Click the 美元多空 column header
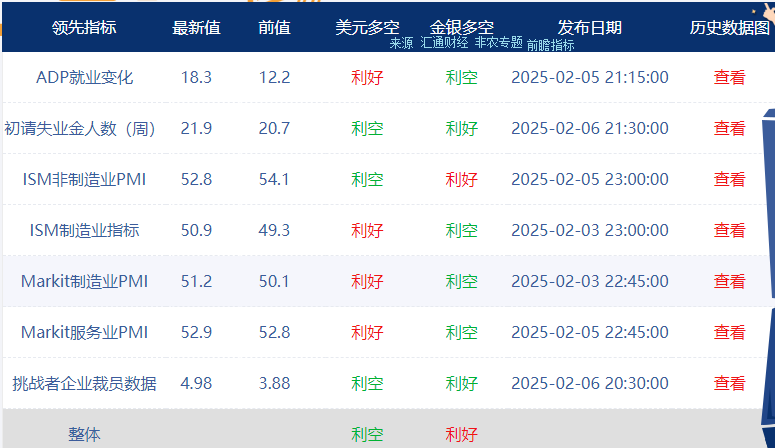The height and width of the screenshot is (448, 775). tap(367, 28)
